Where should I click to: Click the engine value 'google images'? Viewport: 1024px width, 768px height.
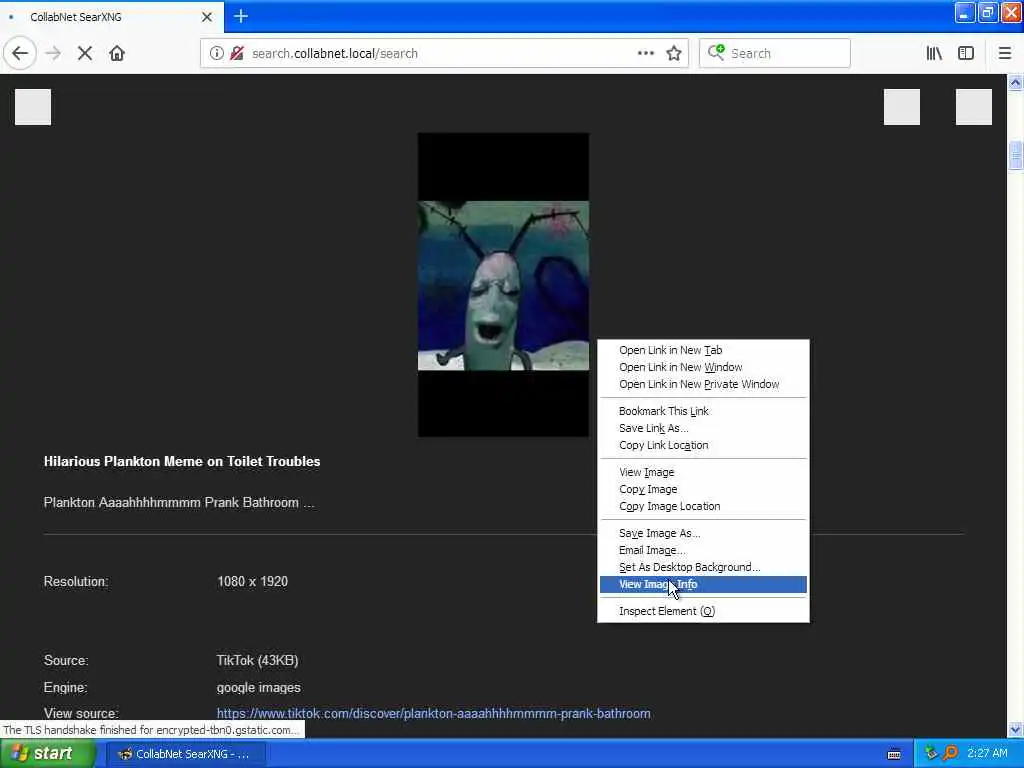click(259, 687)
